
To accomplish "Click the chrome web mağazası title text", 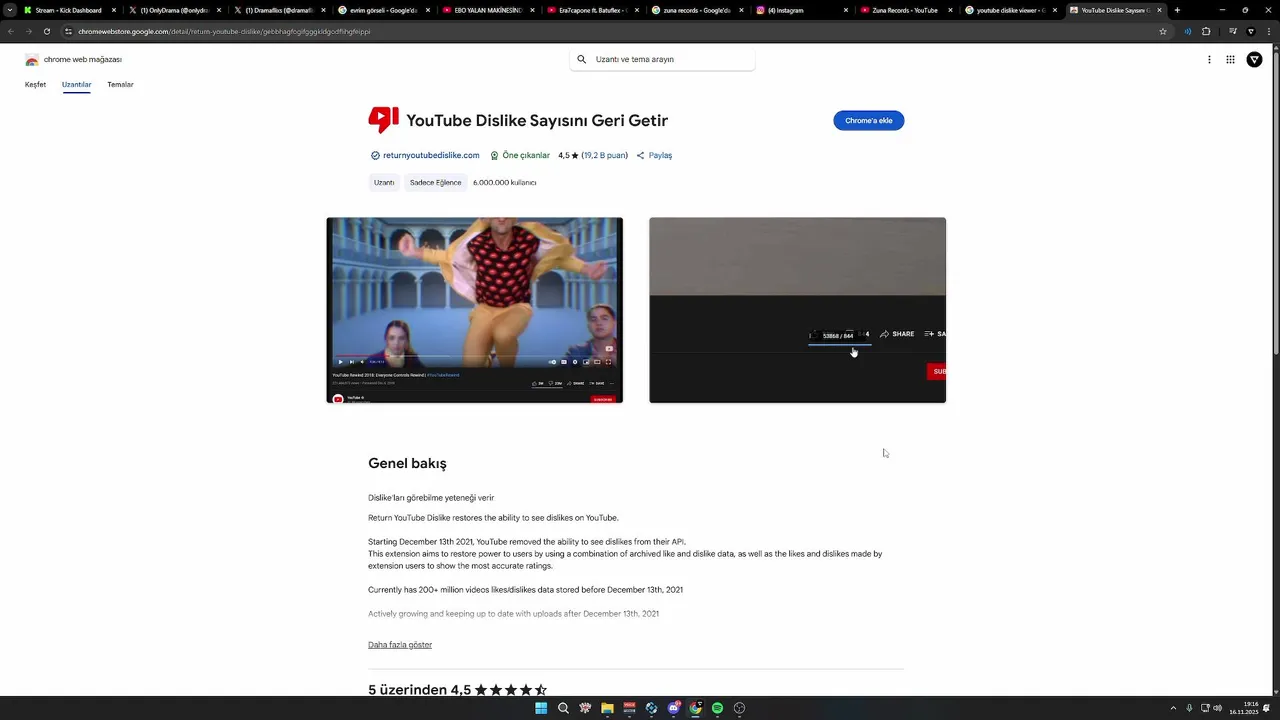I will pos(83,60).
